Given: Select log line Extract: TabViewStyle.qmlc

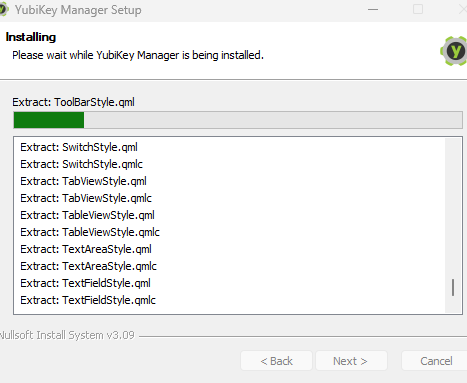Looking at the screenshot, I should [86, 198].
